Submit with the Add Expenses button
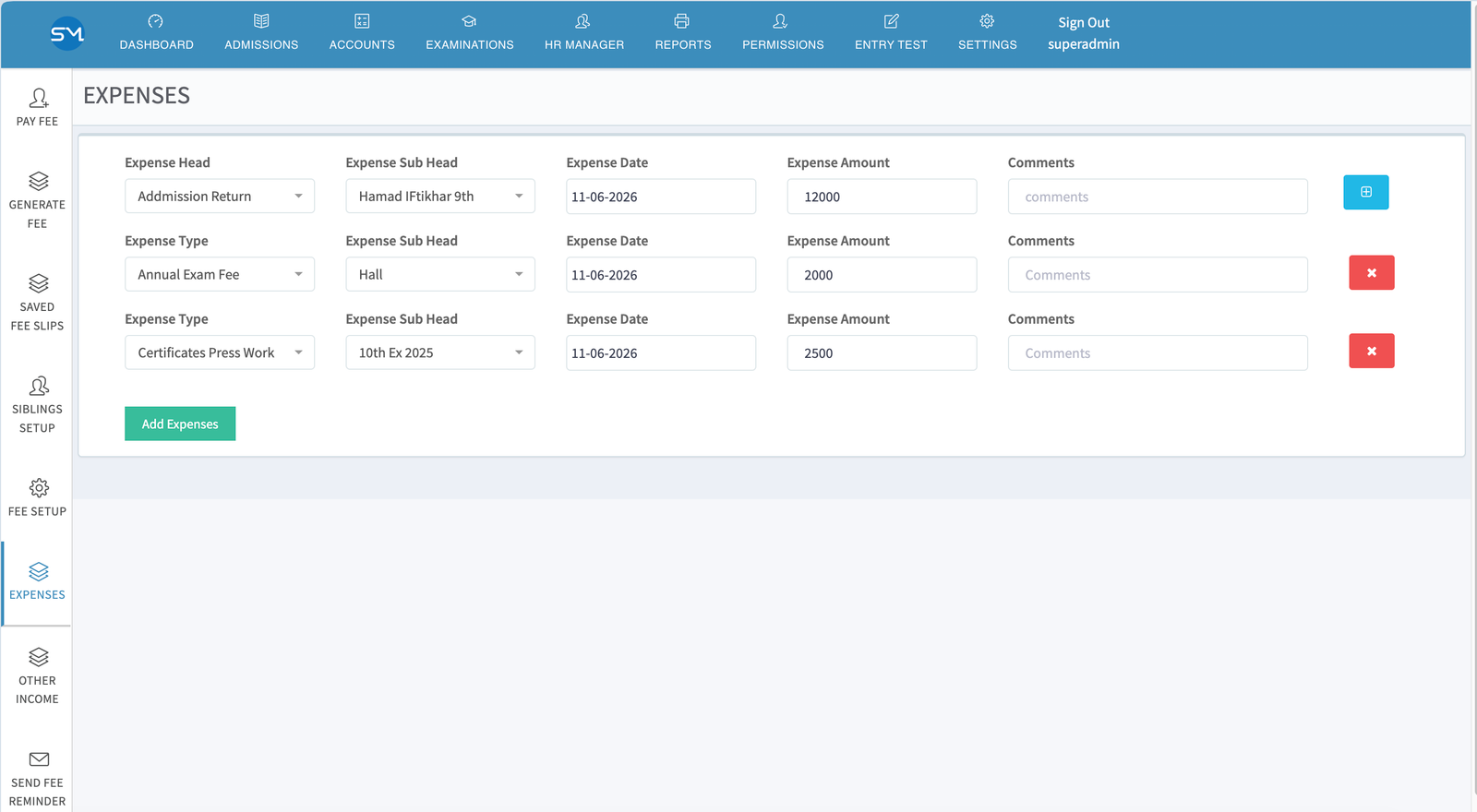The height and width of the screenshot is (812, 1477). (x=180, y=424)
